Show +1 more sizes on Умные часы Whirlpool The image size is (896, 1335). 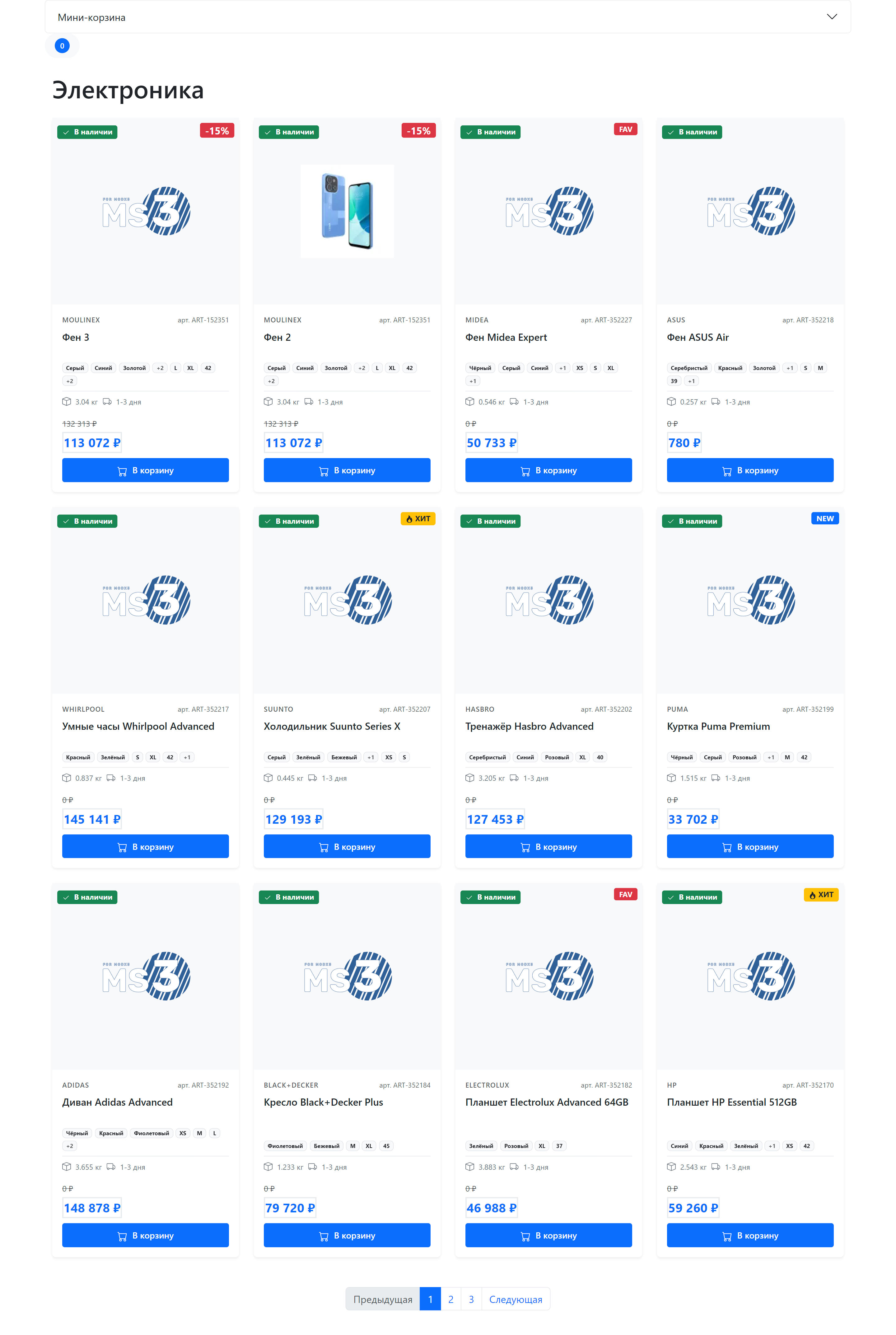[x=187, y=757]
